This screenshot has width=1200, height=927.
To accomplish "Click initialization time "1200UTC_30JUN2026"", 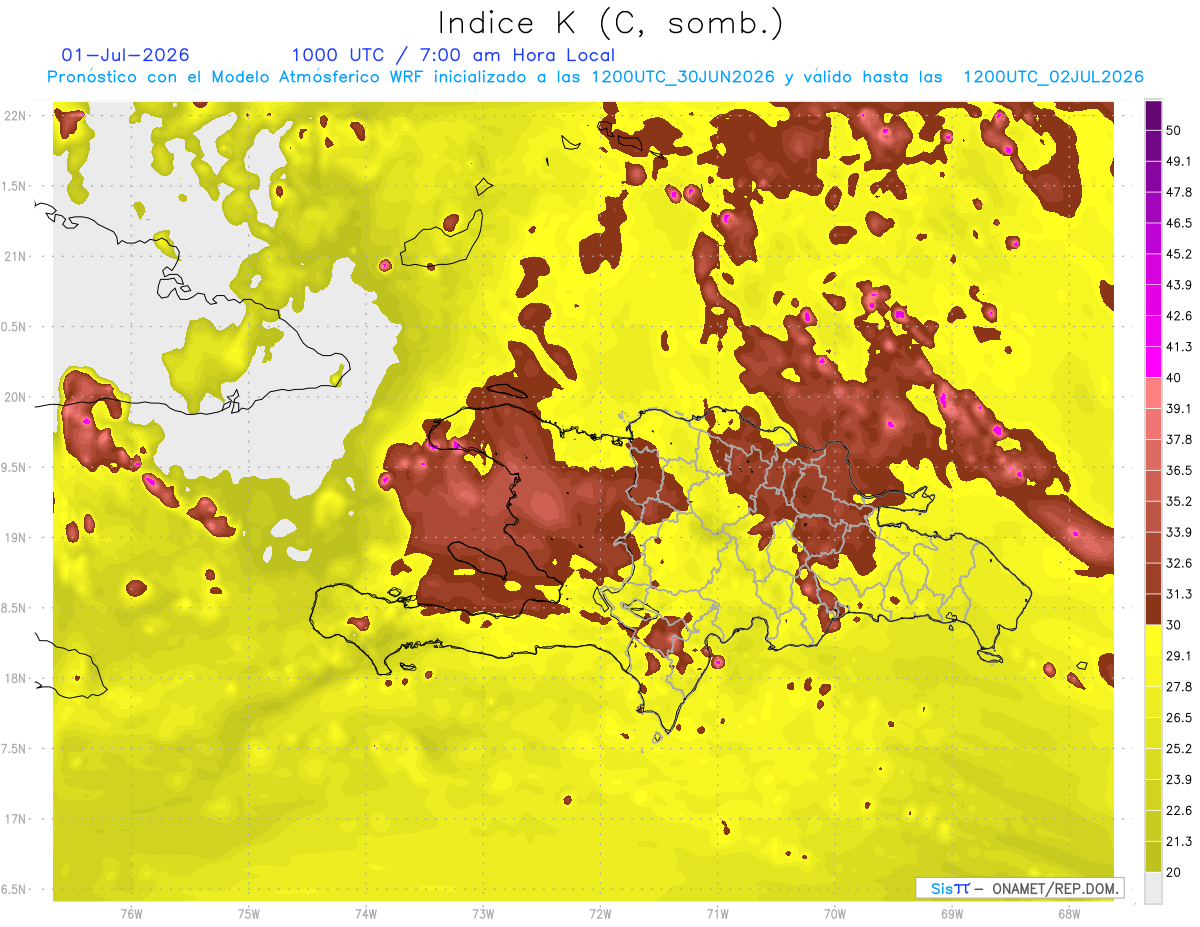I will [682, 77].
